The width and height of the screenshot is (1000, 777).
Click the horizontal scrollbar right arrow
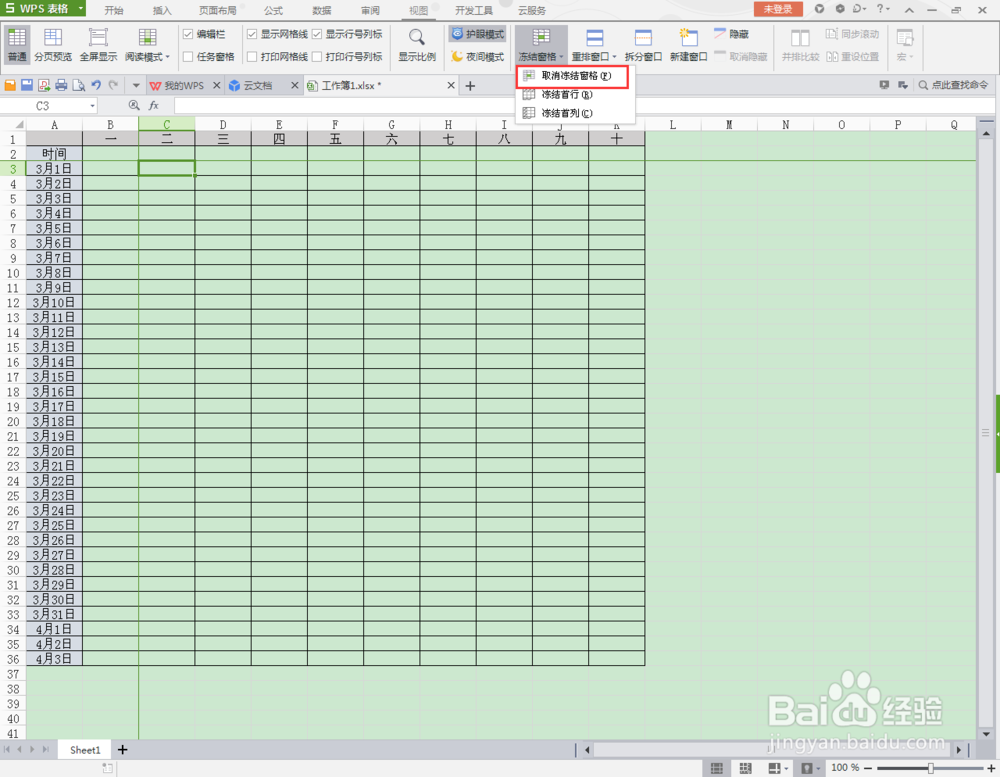[959, 750]
